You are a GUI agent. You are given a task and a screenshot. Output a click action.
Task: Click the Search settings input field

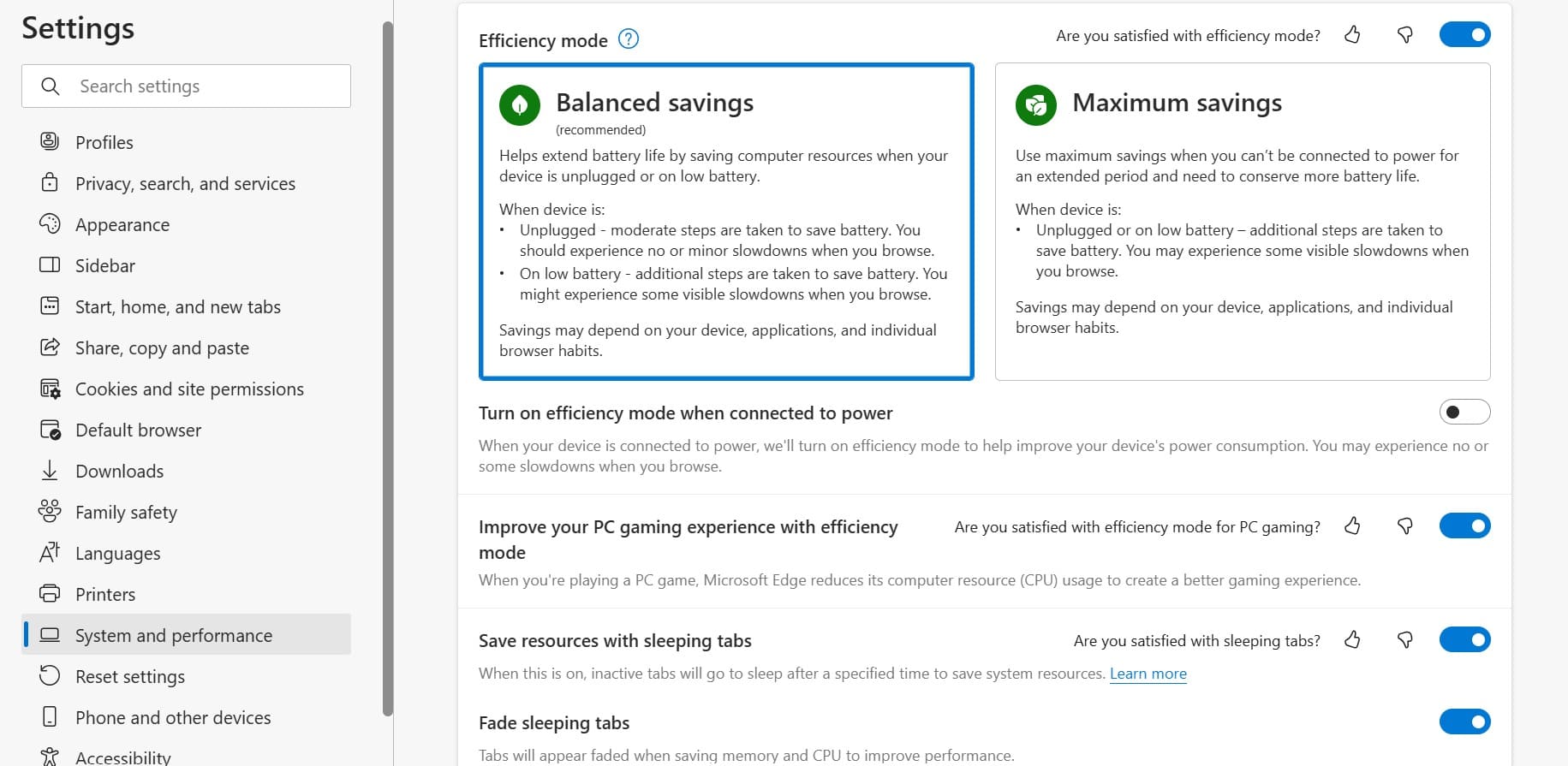click(206, 86)
